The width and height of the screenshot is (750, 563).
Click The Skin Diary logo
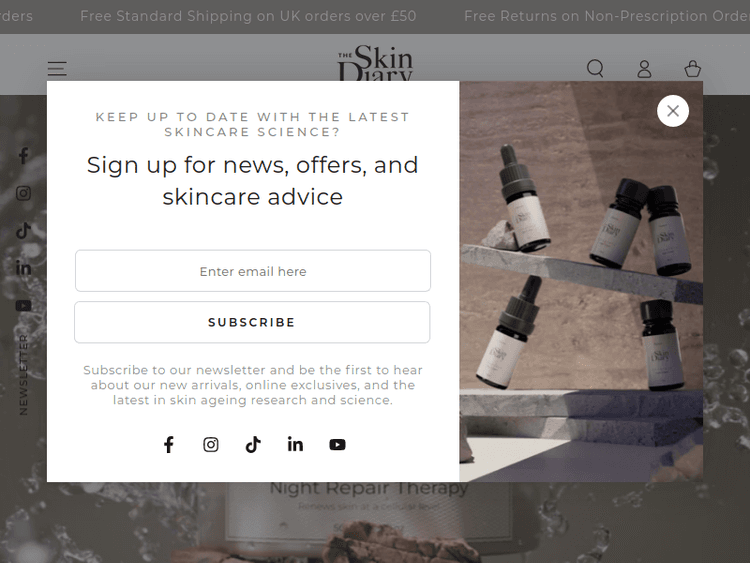375,63
